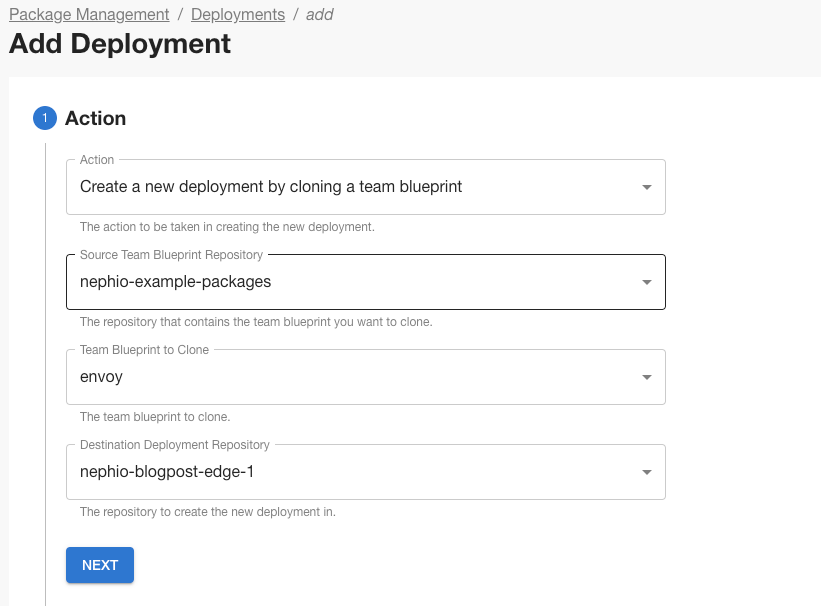Image resolution: width=821 pixels, height=606 pixels.
Task: Click the Add Deployment page heading
Action: tap(120, 44)
